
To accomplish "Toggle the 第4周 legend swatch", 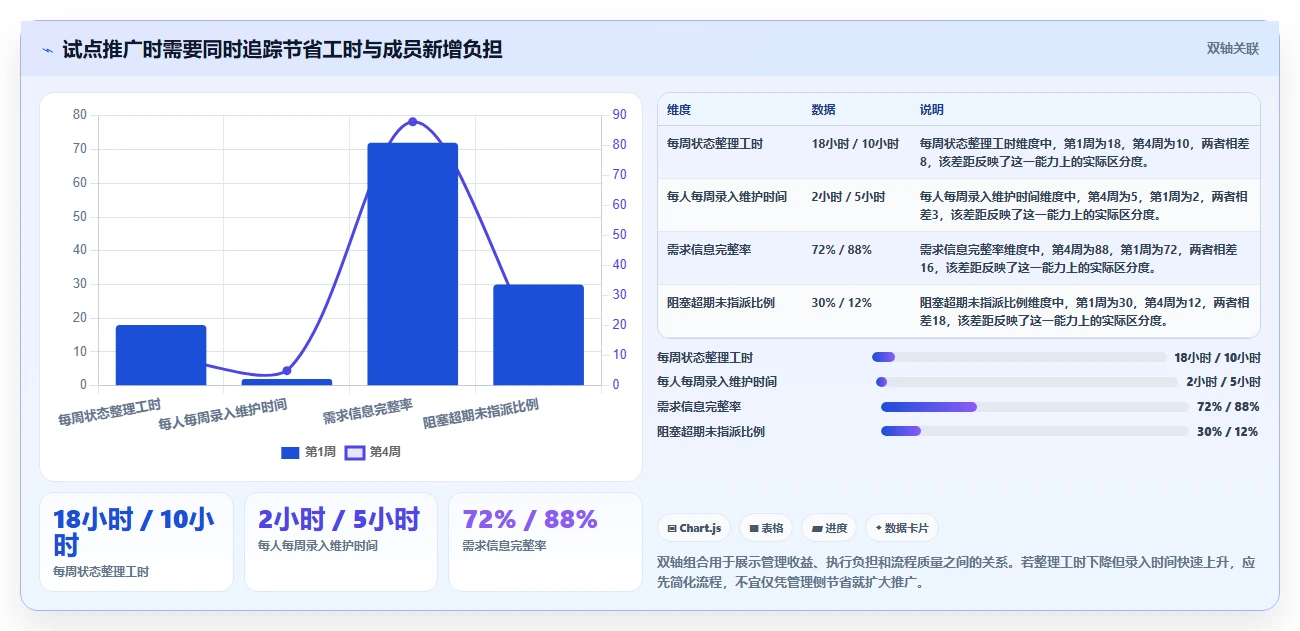I will click(354, 452).
